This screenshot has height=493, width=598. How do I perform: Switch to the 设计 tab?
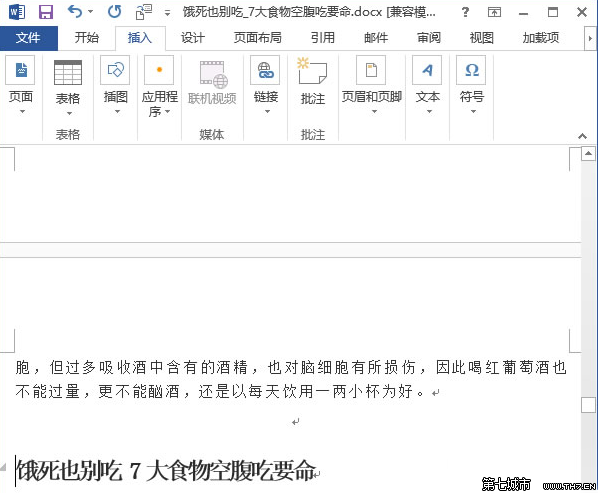pyautogui.click(x=193, y=38)
